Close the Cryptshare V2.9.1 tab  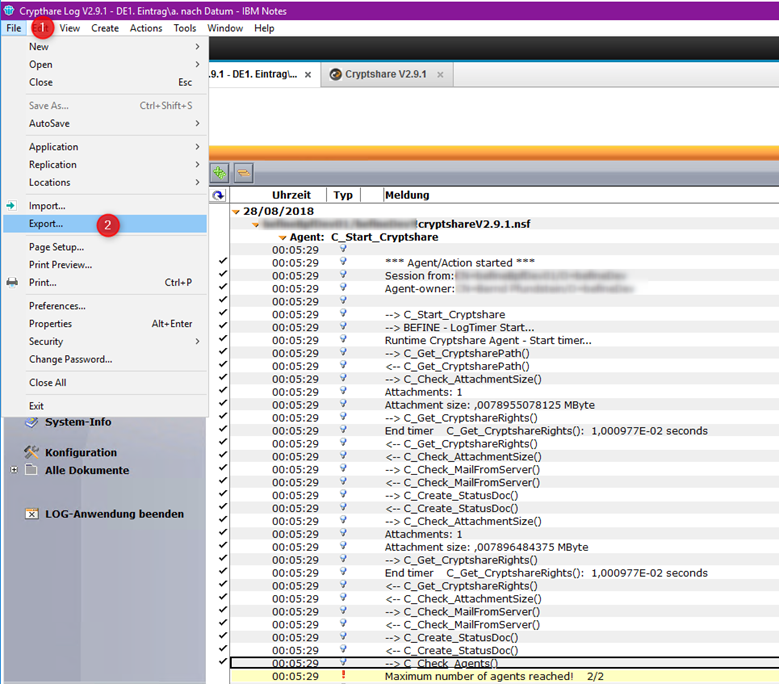(x=440, y=75)
